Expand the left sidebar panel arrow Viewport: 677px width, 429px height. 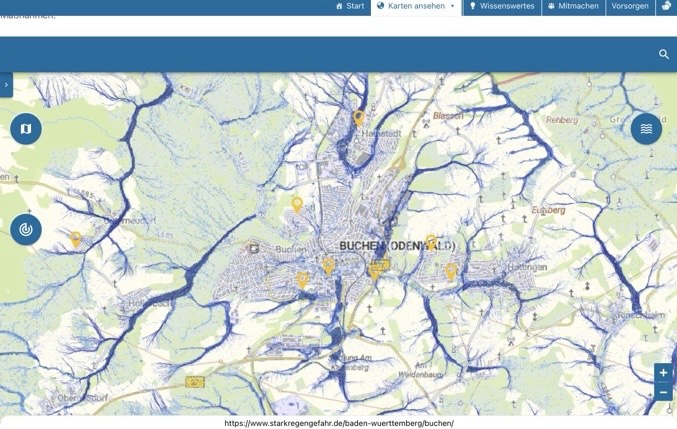[6, 86]
